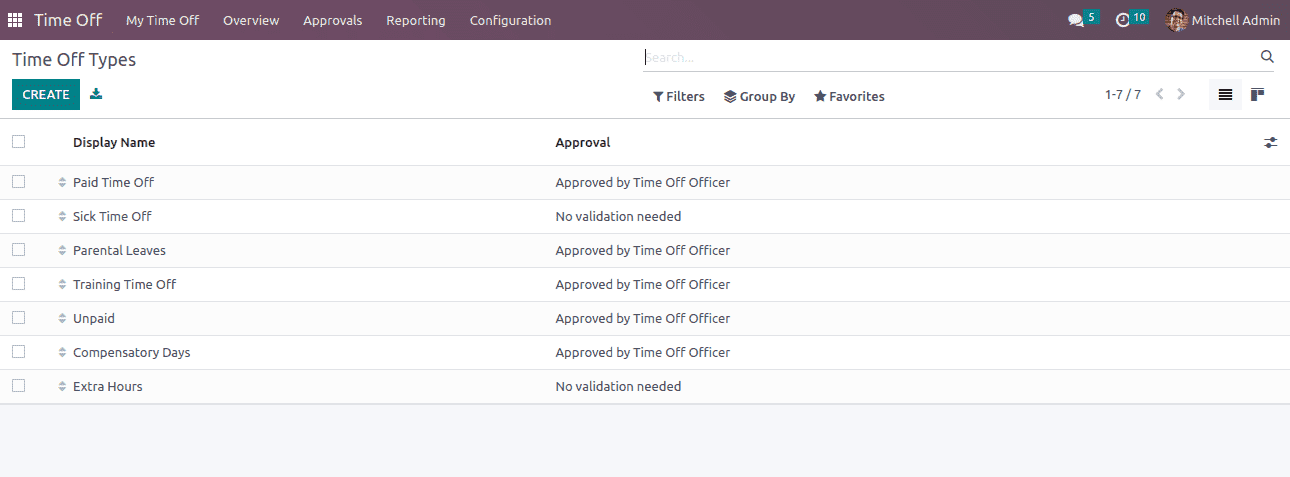Click the download export icon
Screen dimensions: 1290x477
pyautogui.click(x=96, y=94)
